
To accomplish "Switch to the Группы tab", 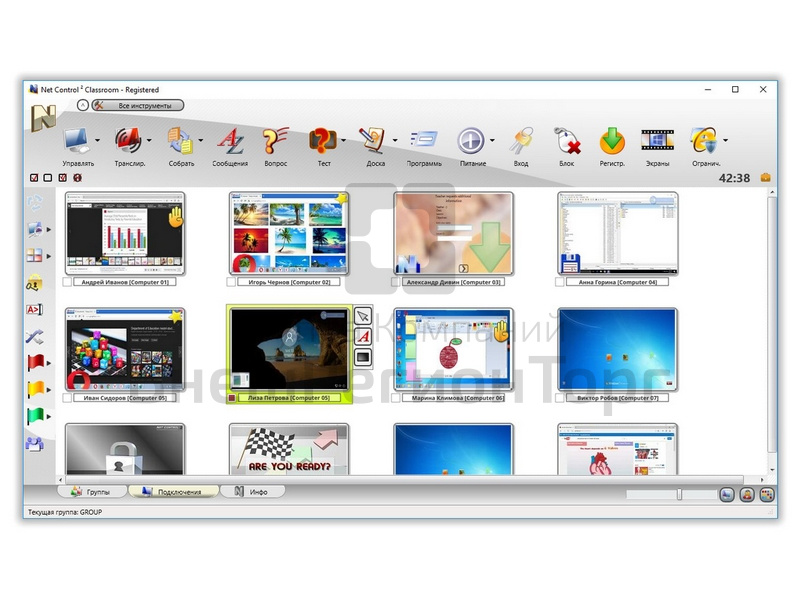I will coord(91,492).
